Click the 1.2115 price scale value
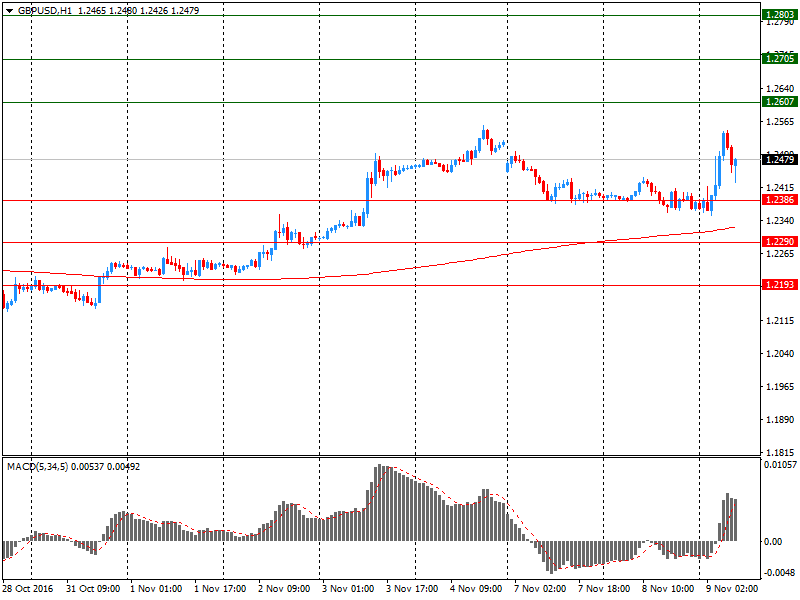 click(780, 320)
